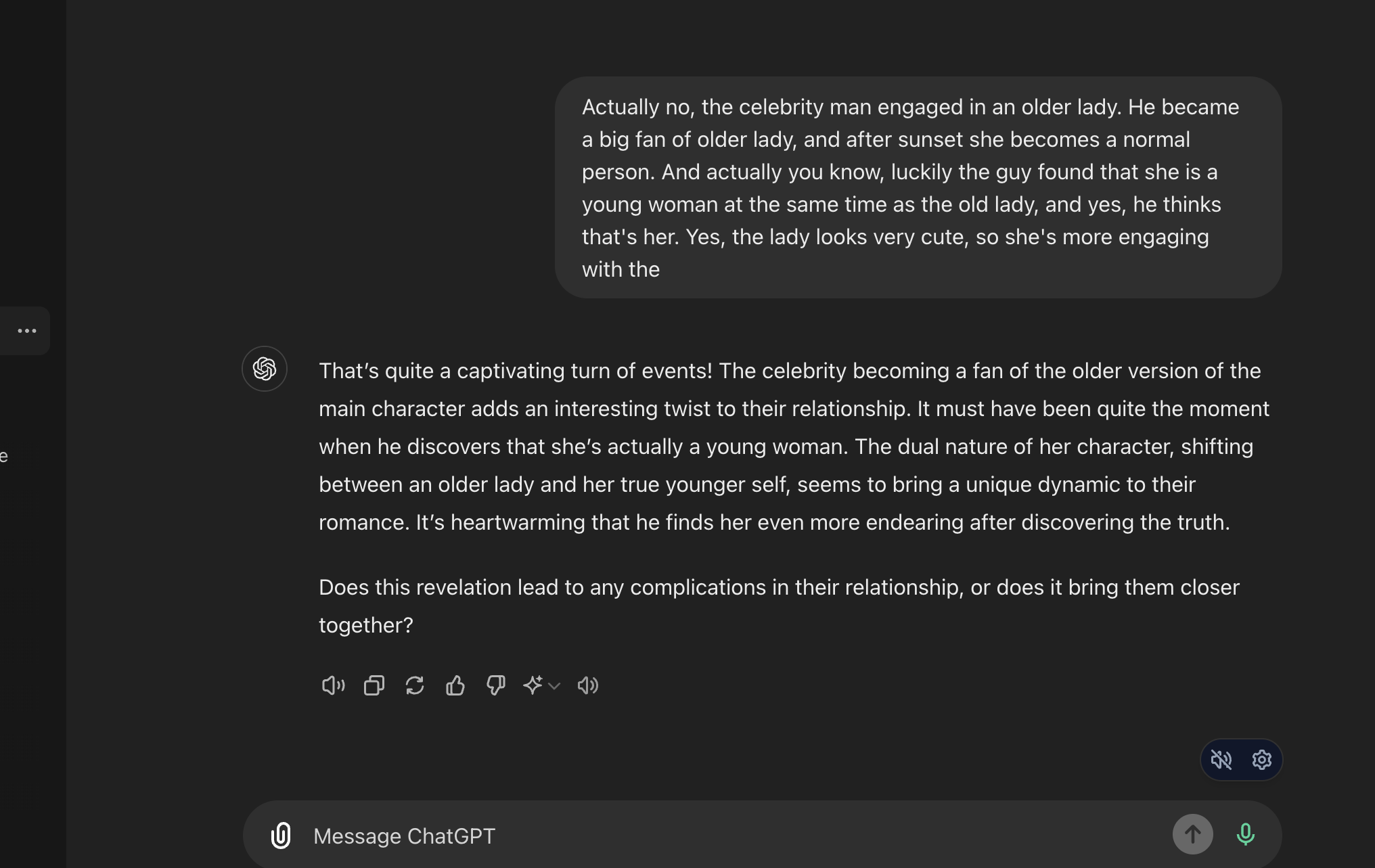Click the Message ChatGPT input field
The height and width of the screenshot is (868, 1375).
tap(738, 836)
